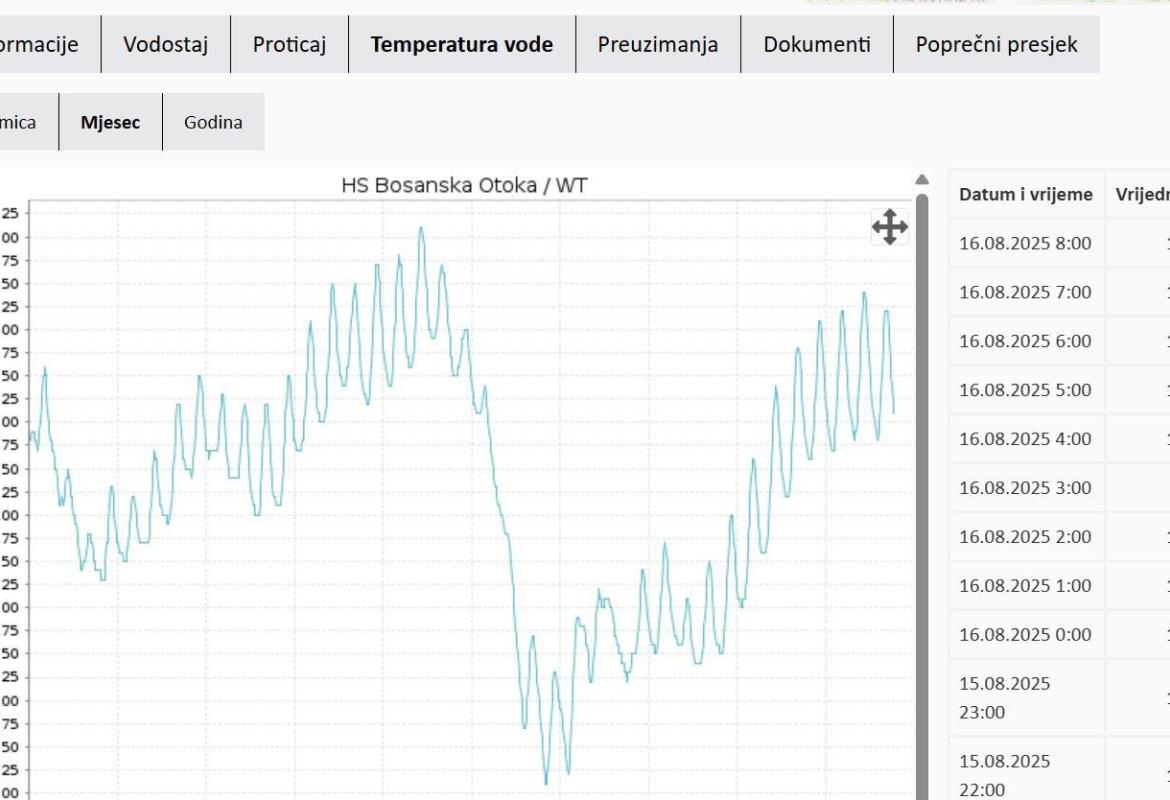
Task: Click the scrollbar up arrow beside chart
Action: [x=921, y=180]
